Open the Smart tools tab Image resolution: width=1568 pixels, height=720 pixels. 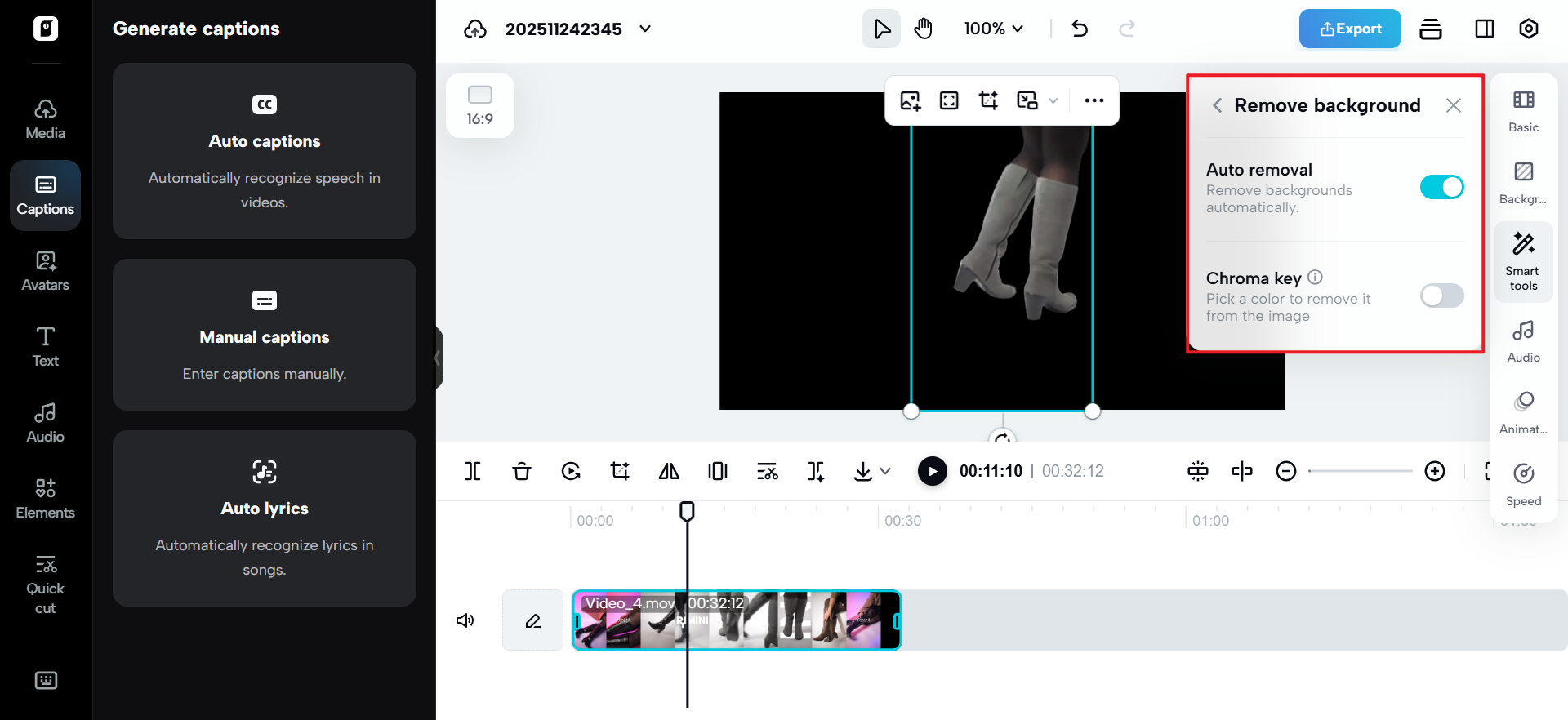pos(1524,262)
